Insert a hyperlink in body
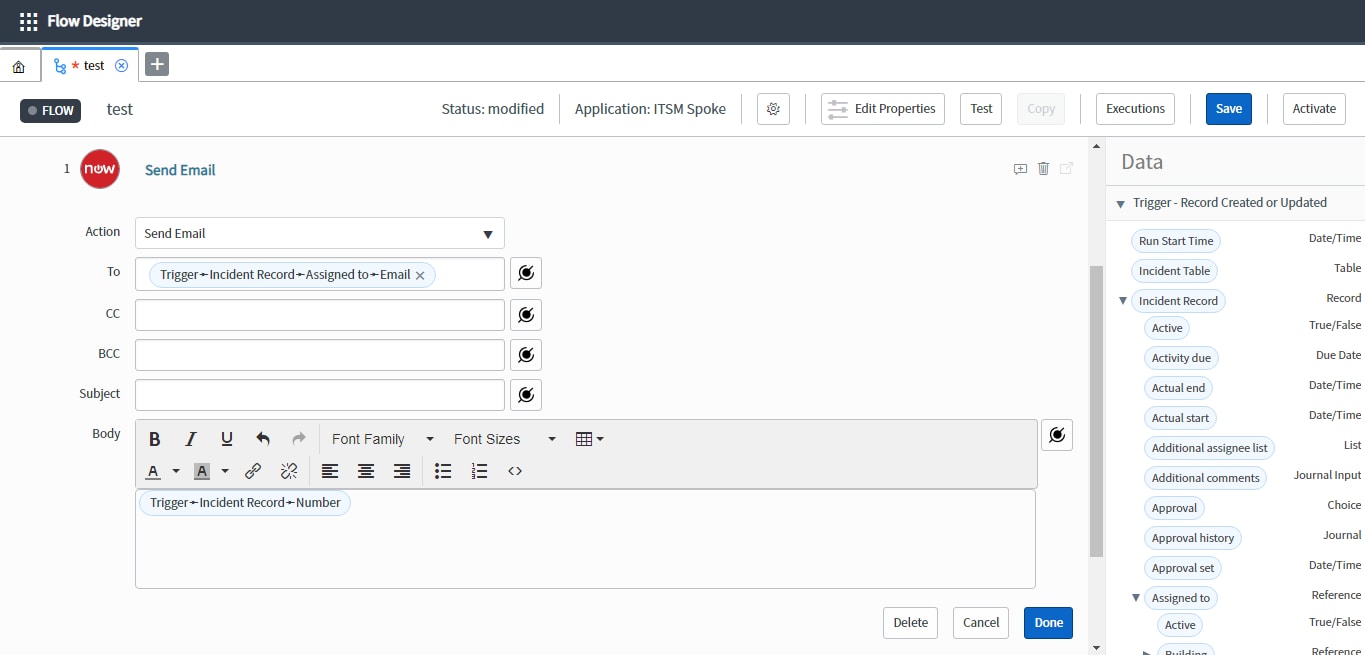The image size is (1365, 655). pyautogui.click(x=253, y=471)
